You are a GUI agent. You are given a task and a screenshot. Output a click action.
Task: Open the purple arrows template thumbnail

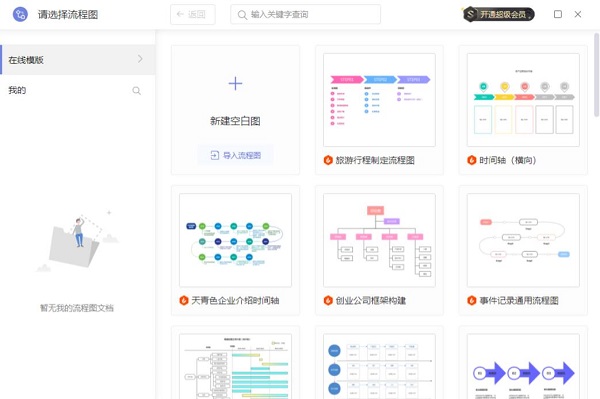pyautogui.click(x=523, y=366)
